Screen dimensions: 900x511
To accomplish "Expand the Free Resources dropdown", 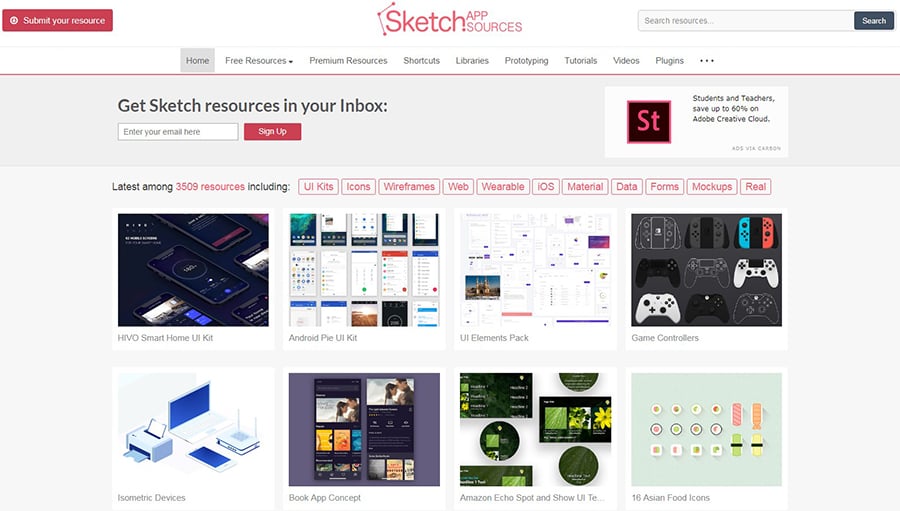I will coord(259,60).
